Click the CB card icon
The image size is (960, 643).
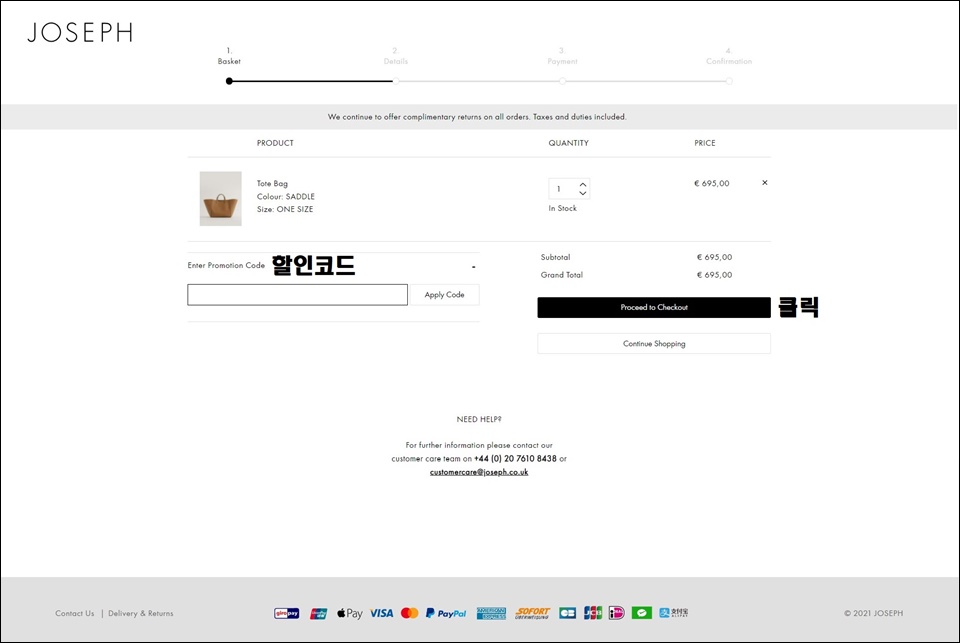pos(568,613)
